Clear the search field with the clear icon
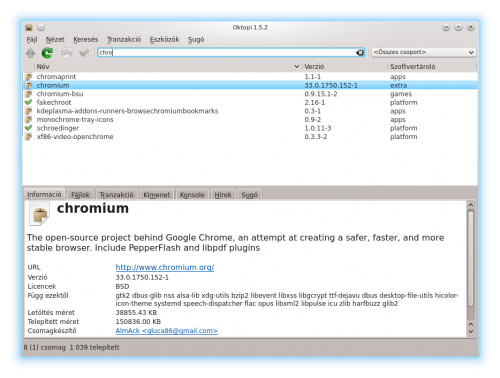This screenshot has height=378, width=500. pyautogui.click(x=360, y=52)
